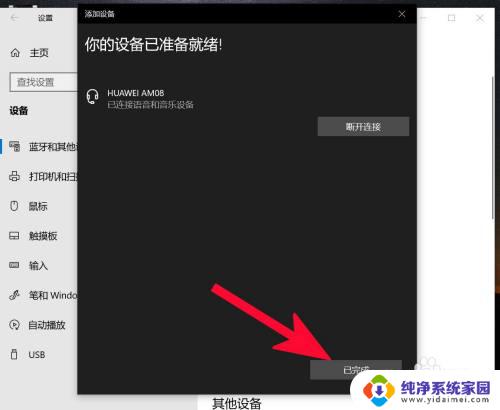
Task: Open 自动播放 settings page
Action: pyautogui.click(x=47, y=325)
